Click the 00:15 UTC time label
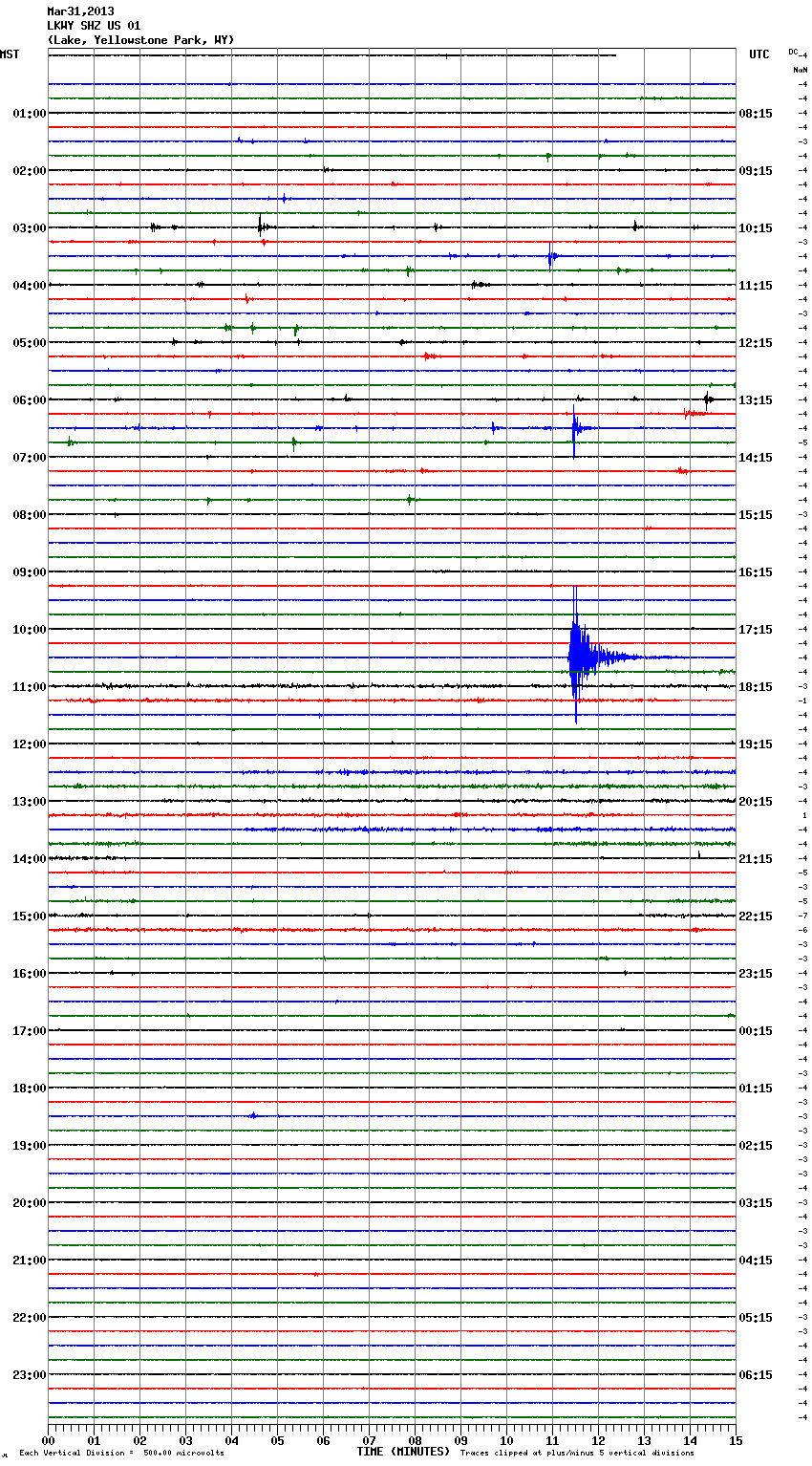The height and width of the screenshot is (1466, 812). (x=756, y=1031)
